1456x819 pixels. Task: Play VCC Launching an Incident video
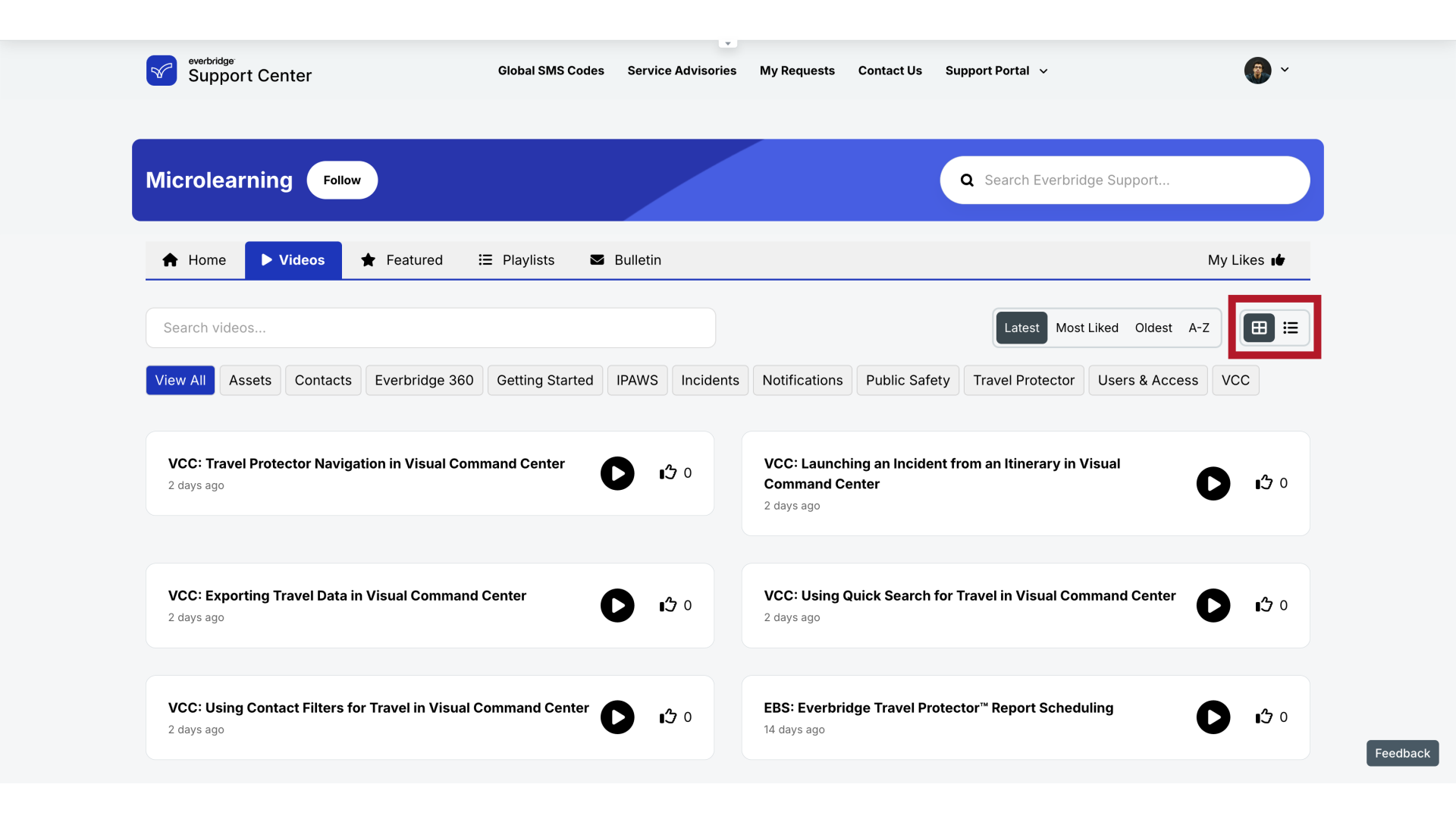tap(1213, 483)
